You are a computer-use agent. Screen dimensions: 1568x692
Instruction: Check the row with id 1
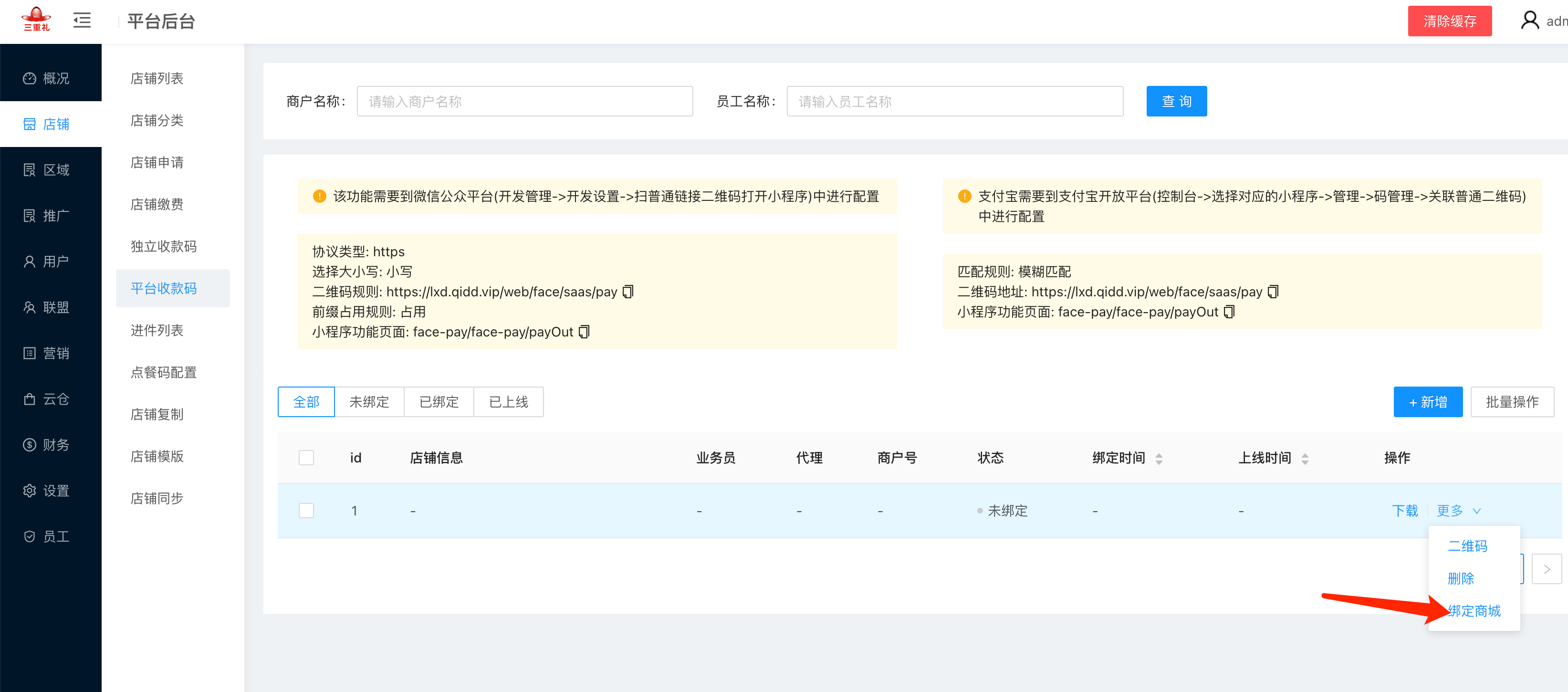[x=306, y=511]
